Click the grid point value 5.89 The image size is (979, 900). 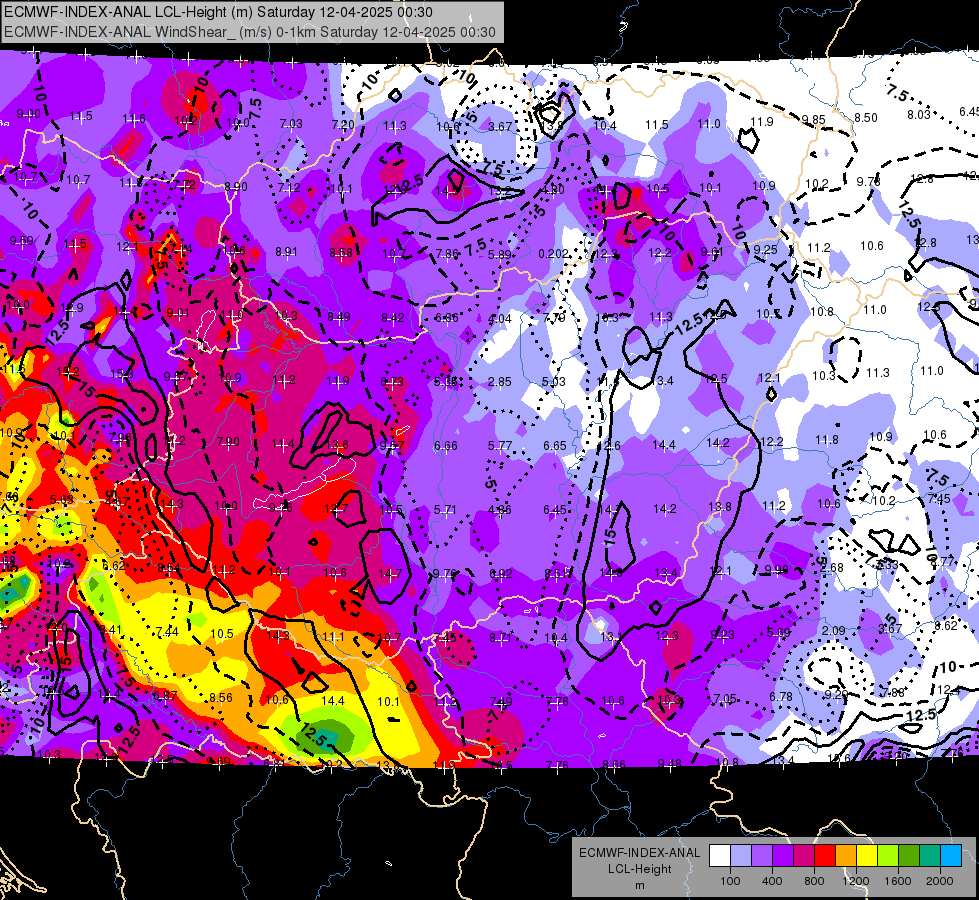(x=499, y=254)
